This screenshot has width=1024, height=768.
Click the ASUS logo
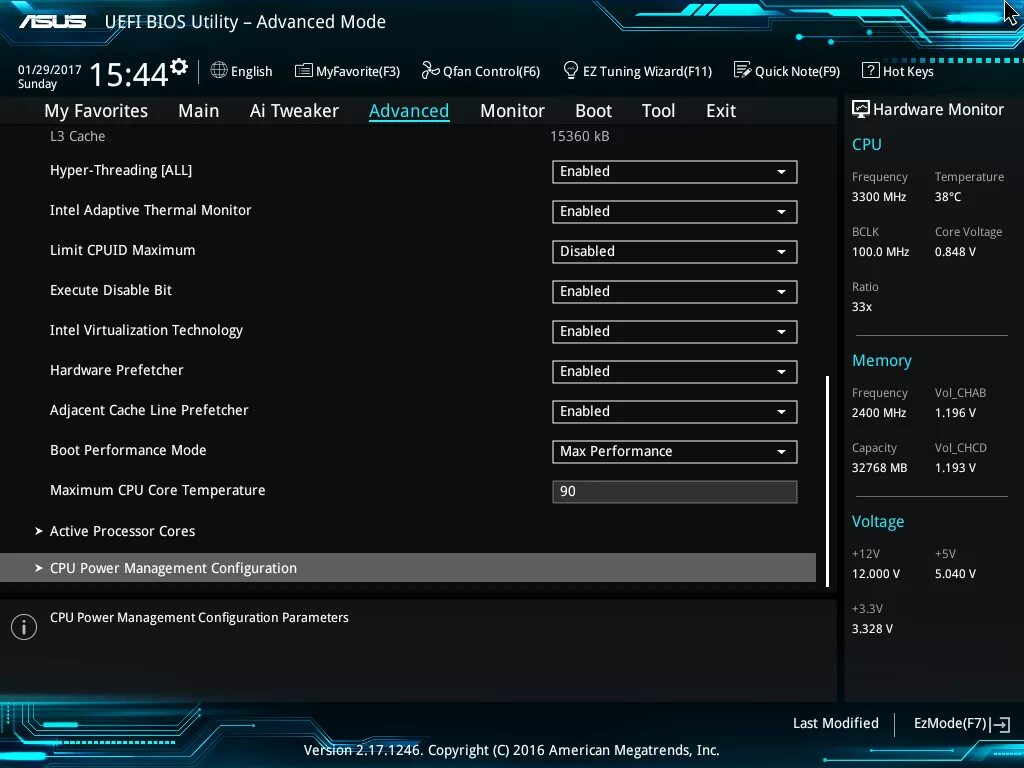pyautogui.click(x=52, y=22)
